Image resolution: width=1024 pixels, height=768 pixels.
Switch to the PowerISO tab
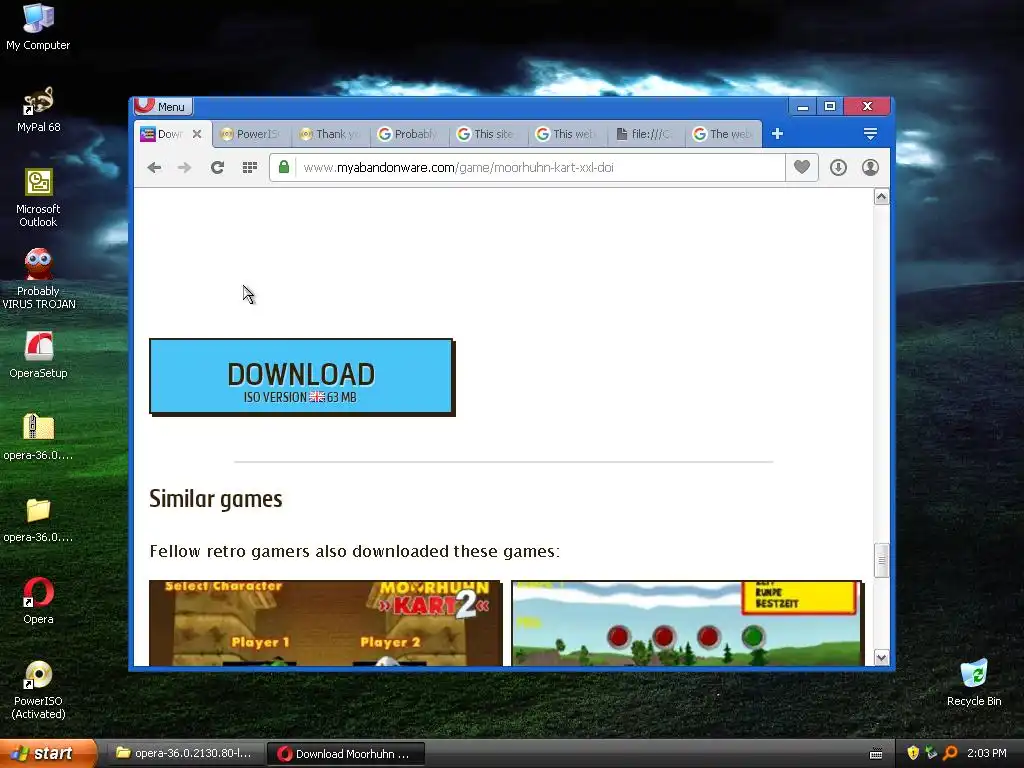[x=251, y=134]
